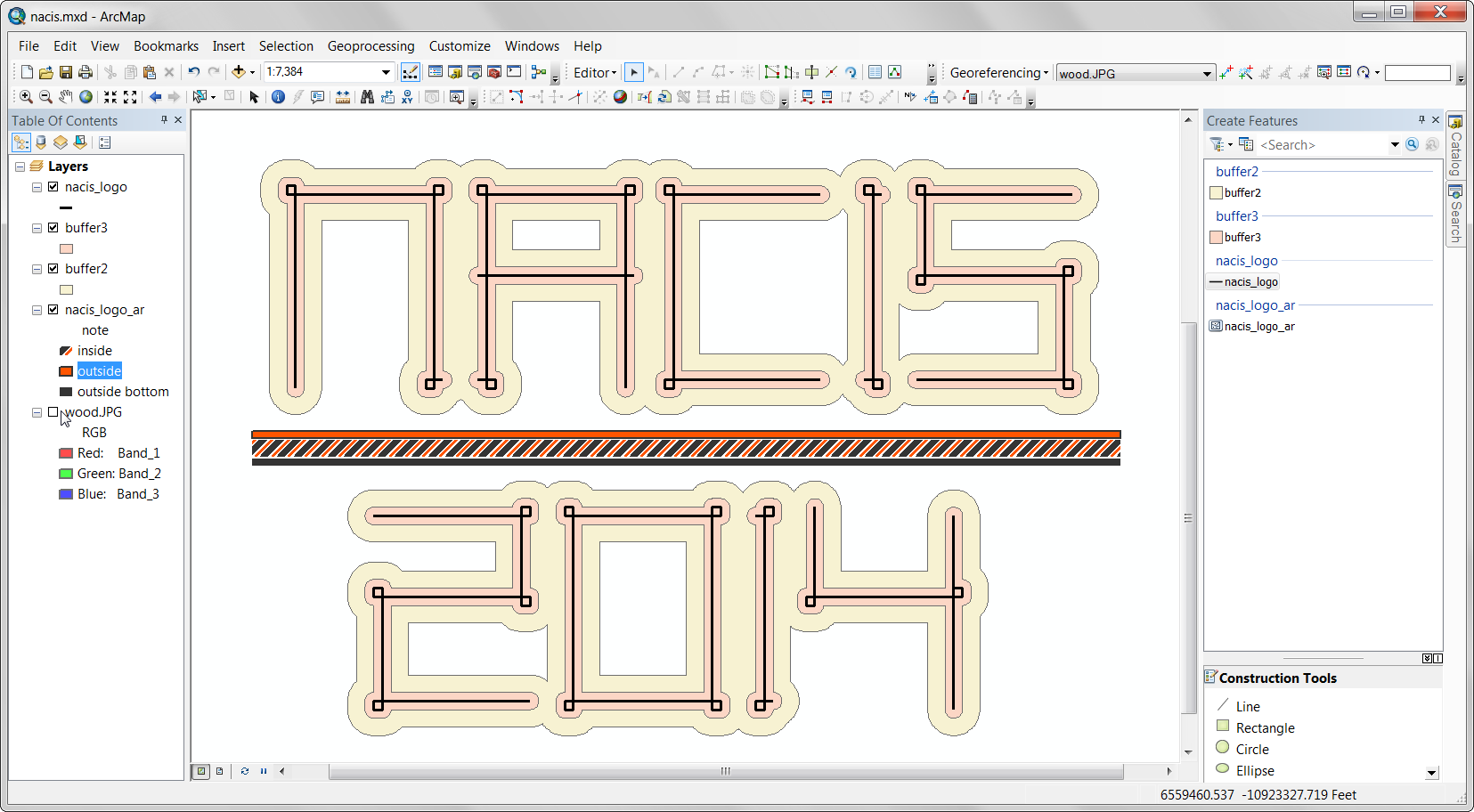The height and width of the screenshot is (812, 1474).
Task: Open Go To XY tool
Action: pos(407,97)
